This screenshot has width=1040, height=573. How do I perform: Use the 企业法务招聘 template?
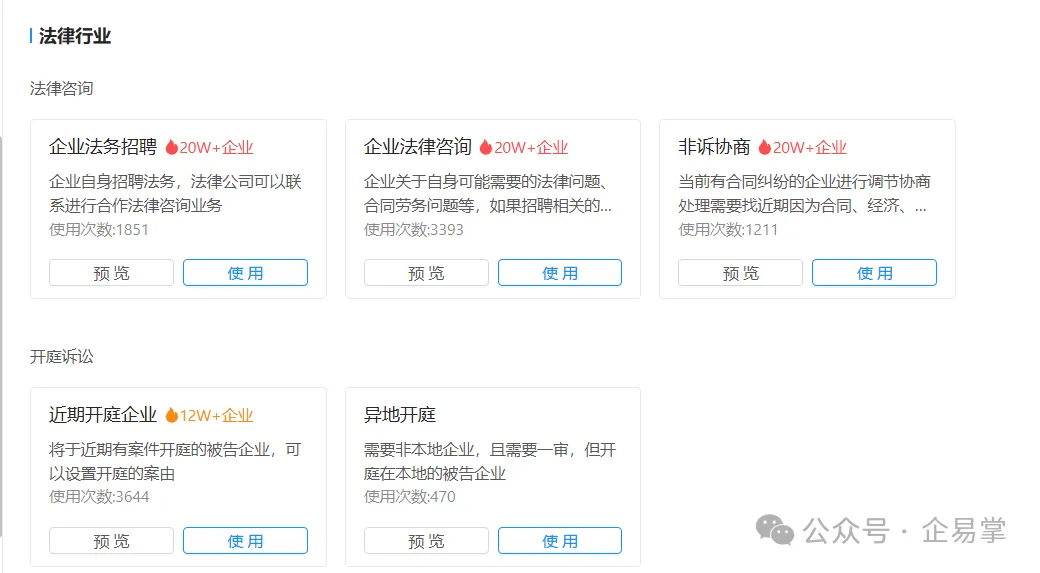point(245,273)
